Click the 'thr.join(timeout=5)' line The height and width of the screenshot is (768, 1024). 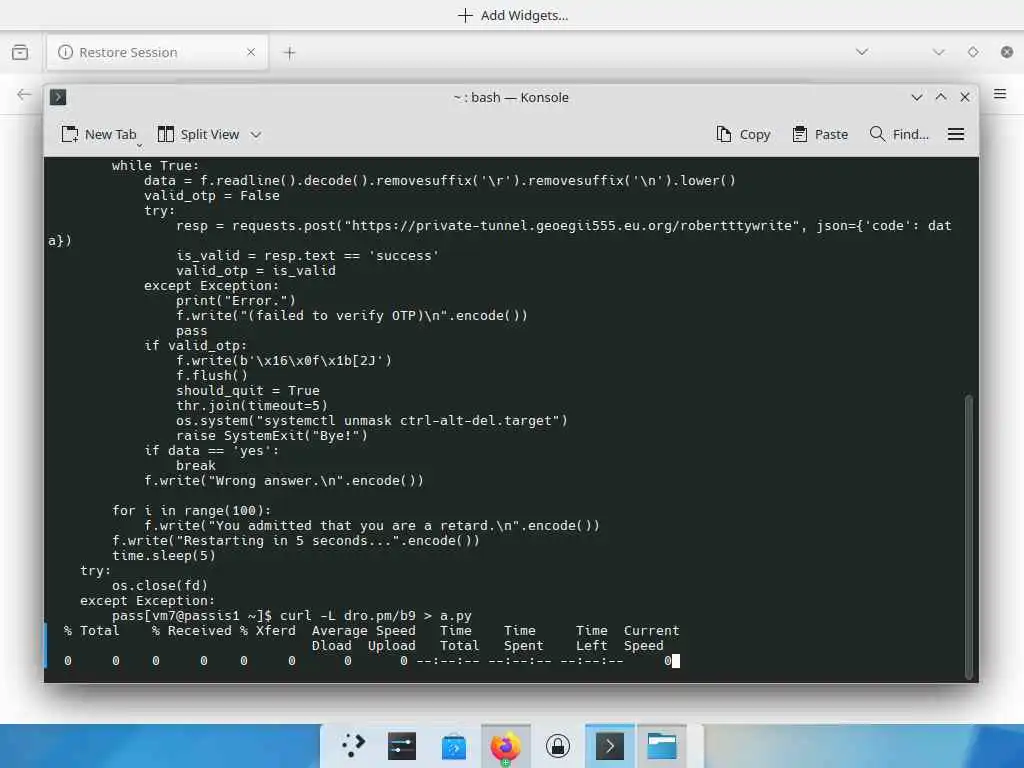click(x=251, y=406)
